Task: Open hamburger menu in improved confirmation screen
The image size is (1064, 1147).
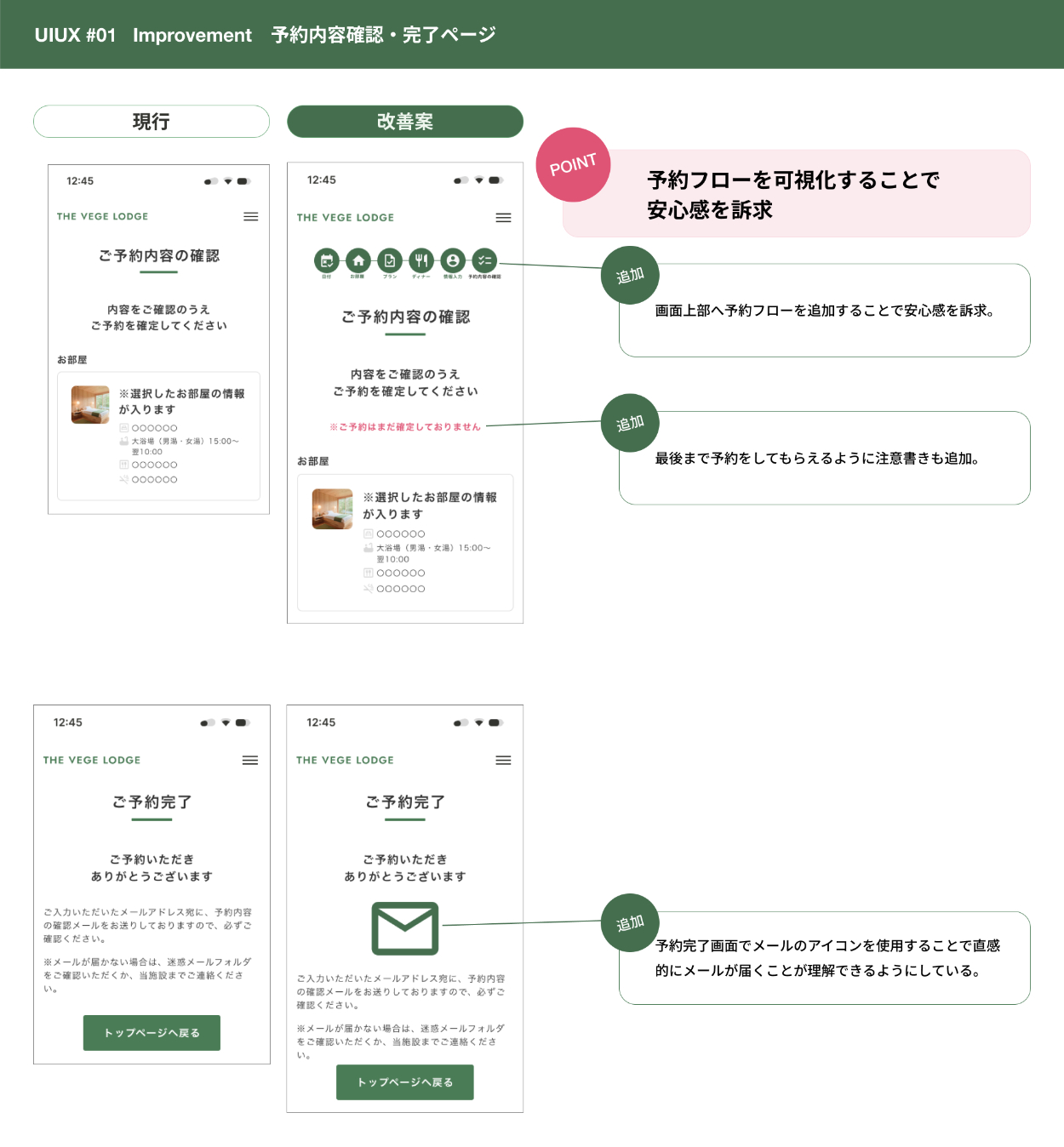Action: point(503,218)
